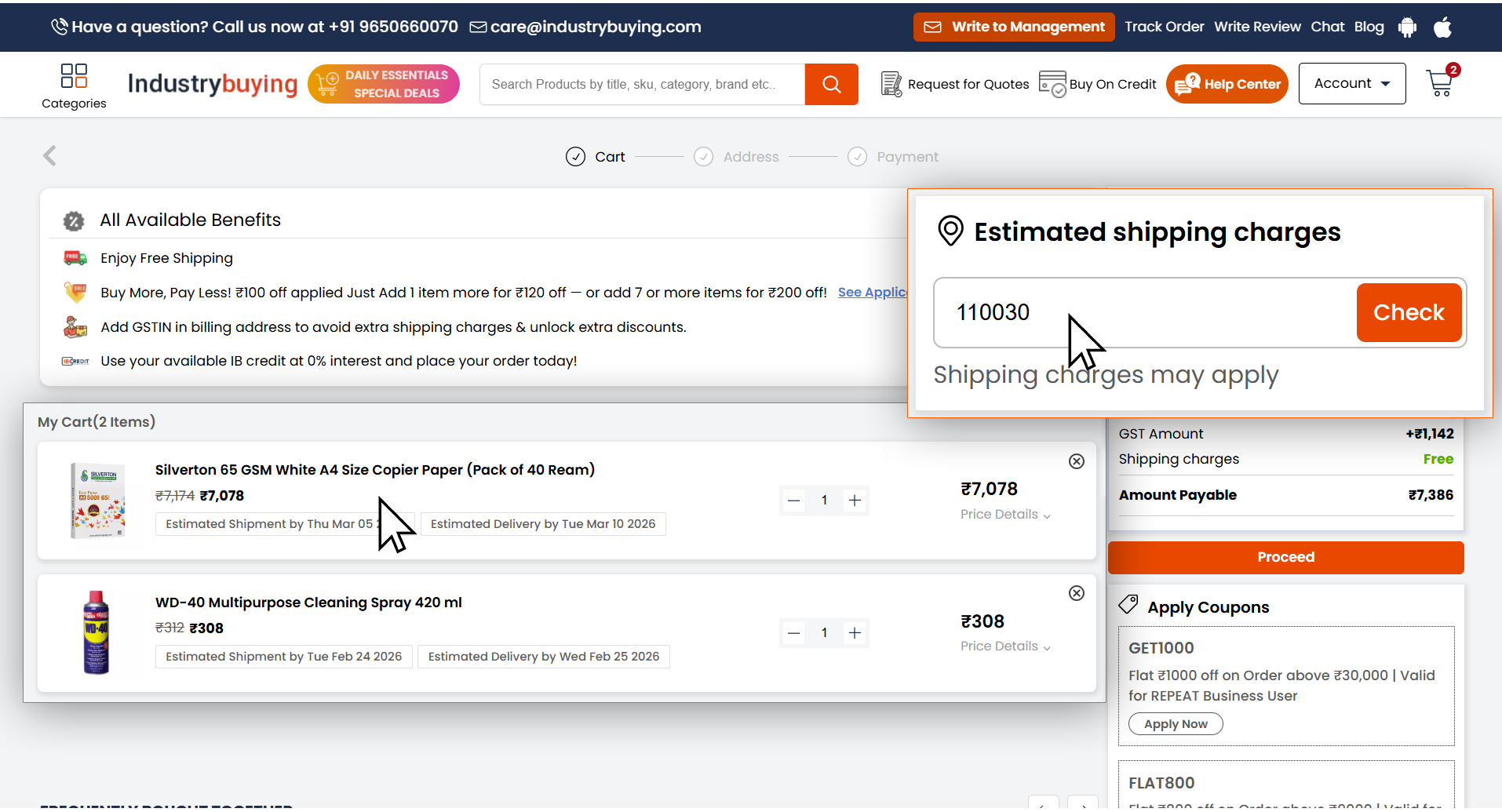Increase WD-40 spray quantity by one

(x=855, y=633)
